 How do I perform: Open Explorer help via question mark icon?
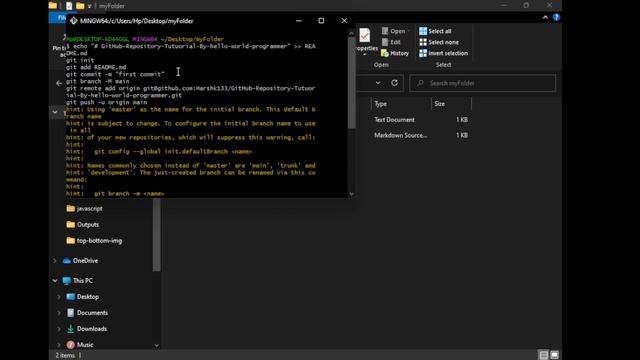tap(556, 18)
